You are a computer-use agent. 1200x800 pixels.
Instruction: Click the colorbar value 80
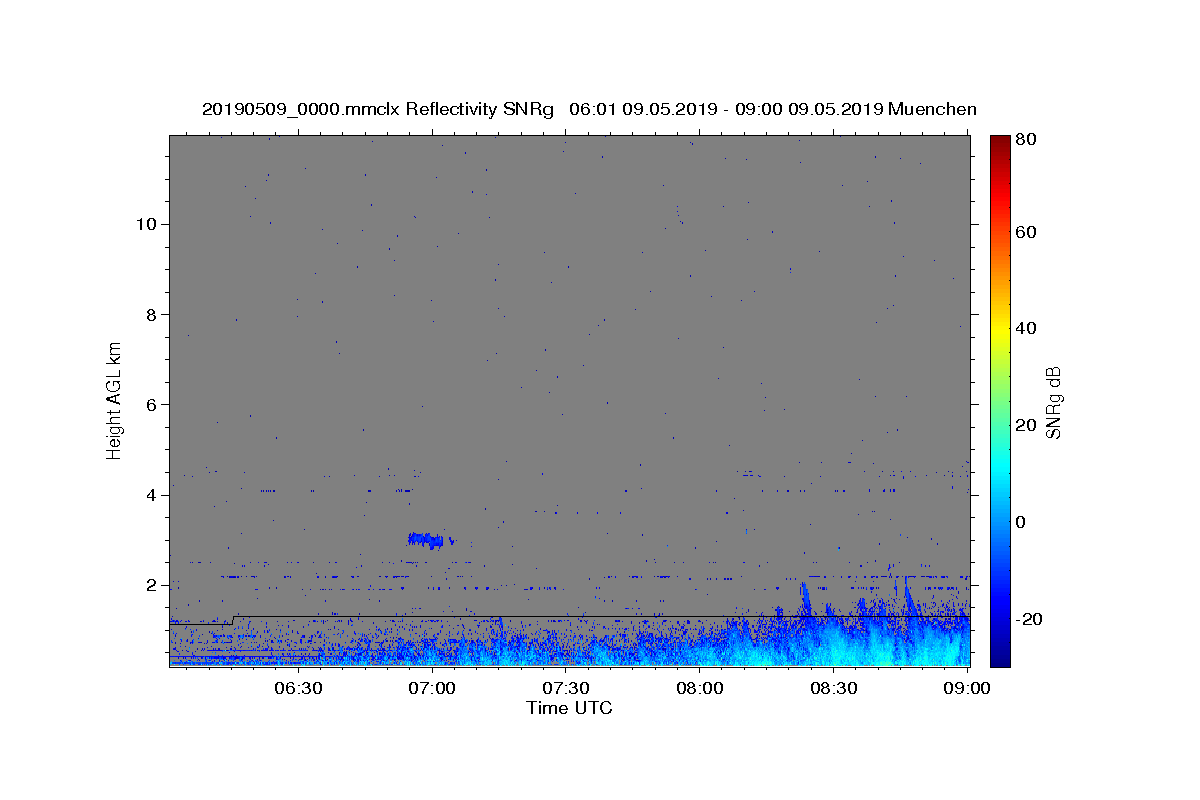pyautogui.click(x=1027, y=141)
